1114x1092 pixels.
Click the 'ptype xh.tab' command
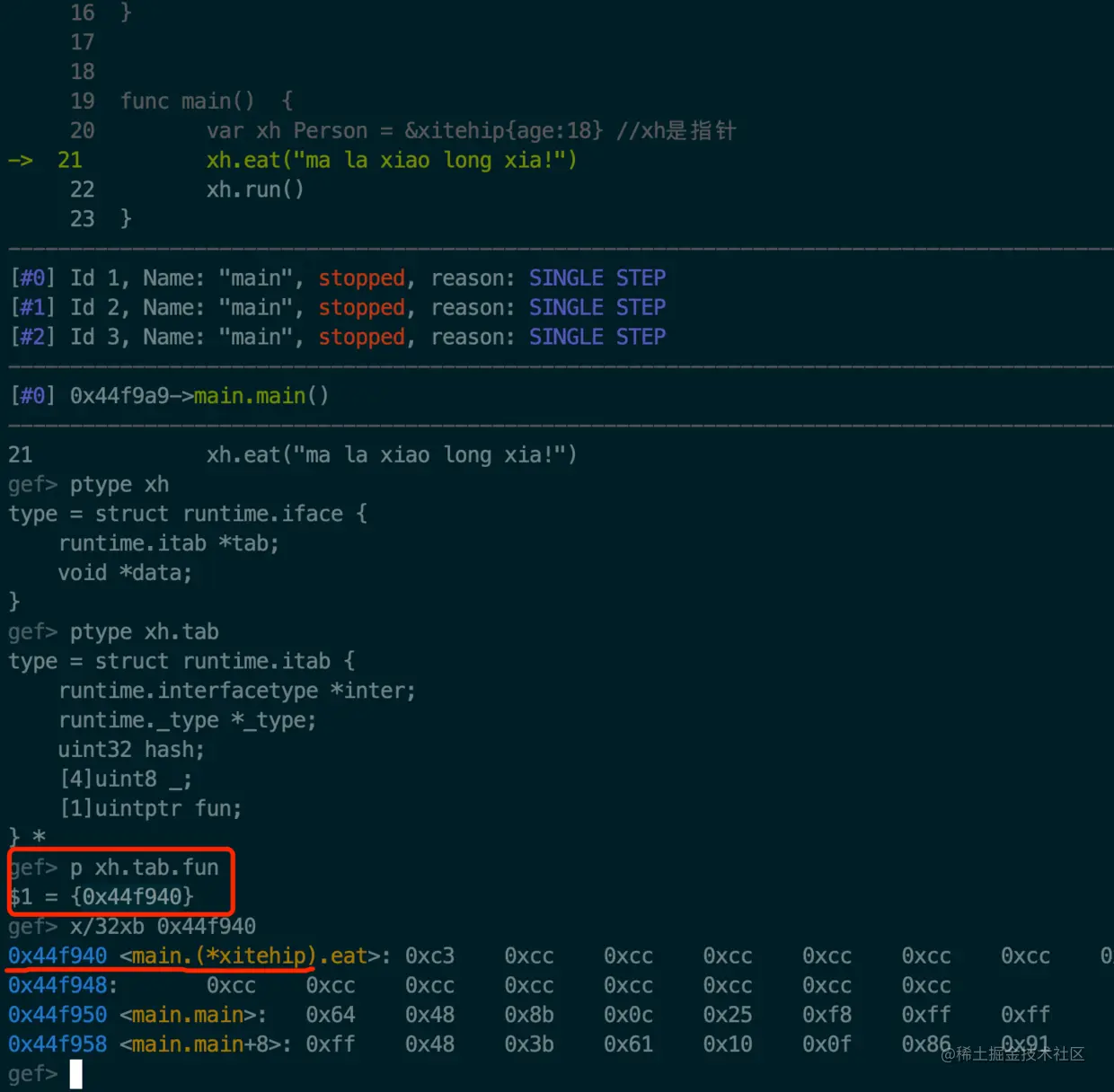coord(145,631)
